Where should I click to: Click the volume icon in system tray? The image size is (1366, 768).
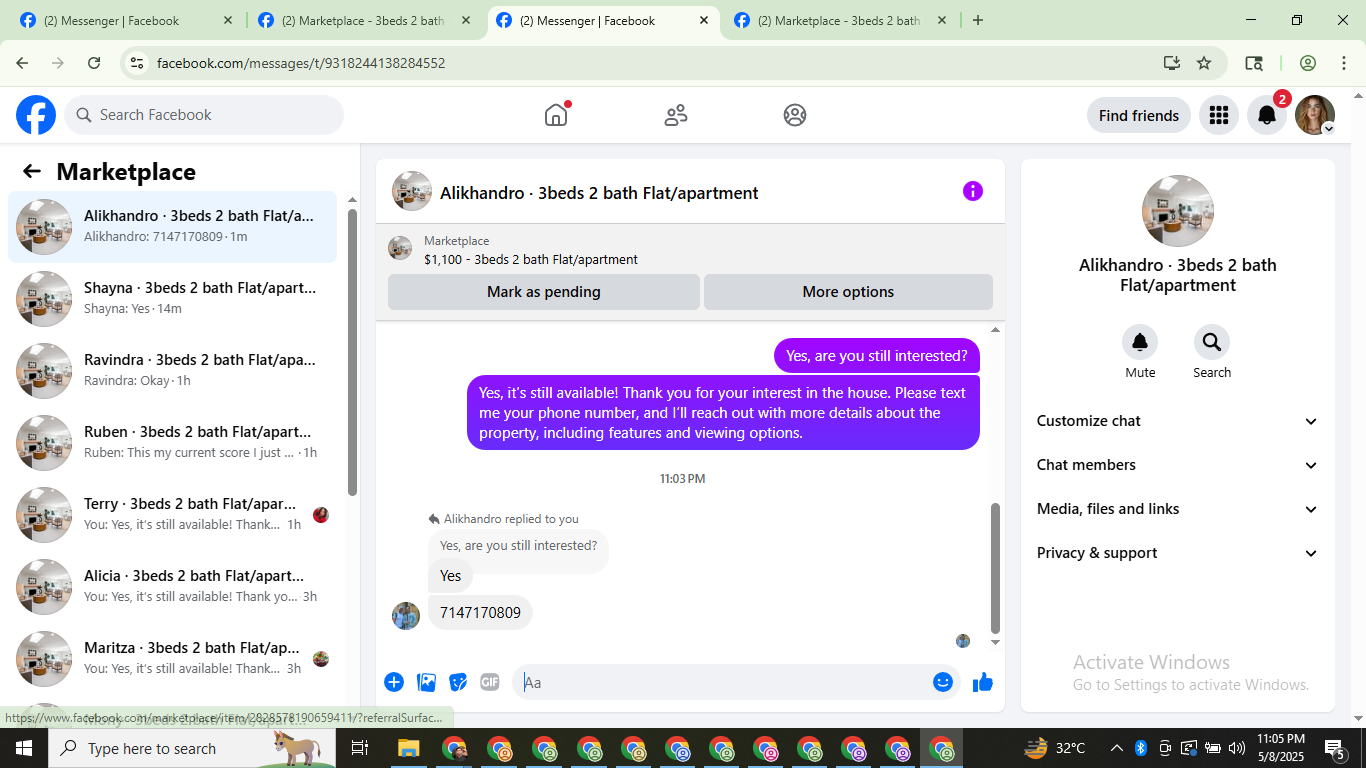1237,748
